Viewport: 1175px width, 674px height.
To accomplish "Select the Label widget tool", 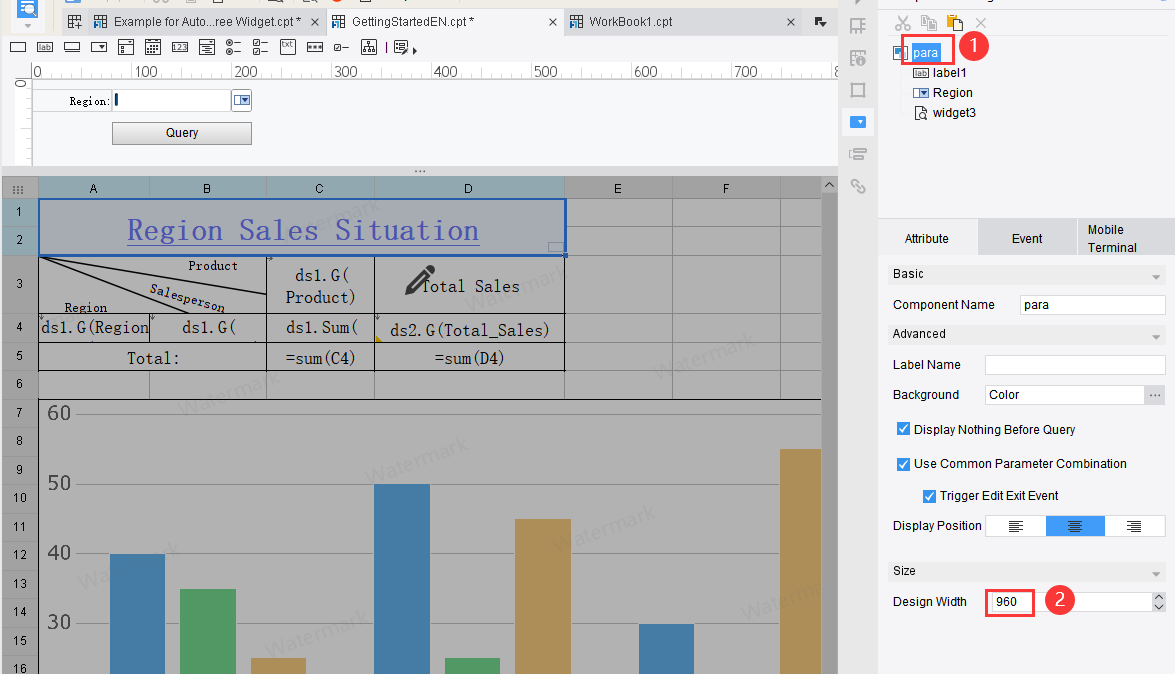I will click(x=44, y=46).
